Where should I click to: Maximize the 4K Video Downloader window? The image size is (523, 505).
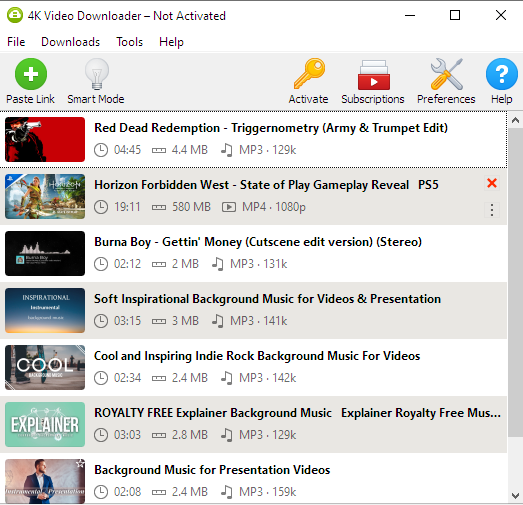point(455,15)
